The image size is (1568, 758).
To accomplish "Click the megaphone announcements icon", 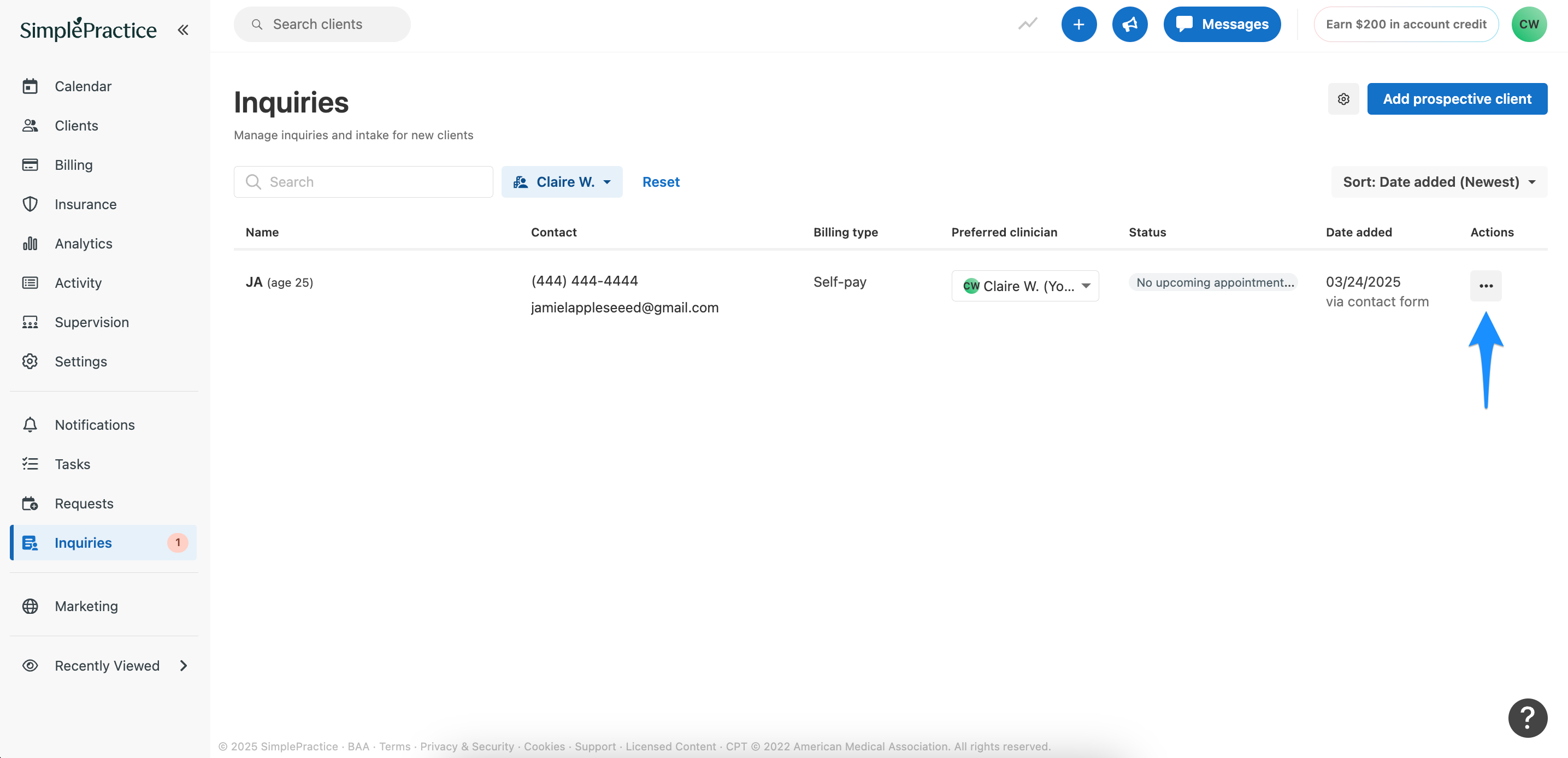I will click(x=1130, y=25).
